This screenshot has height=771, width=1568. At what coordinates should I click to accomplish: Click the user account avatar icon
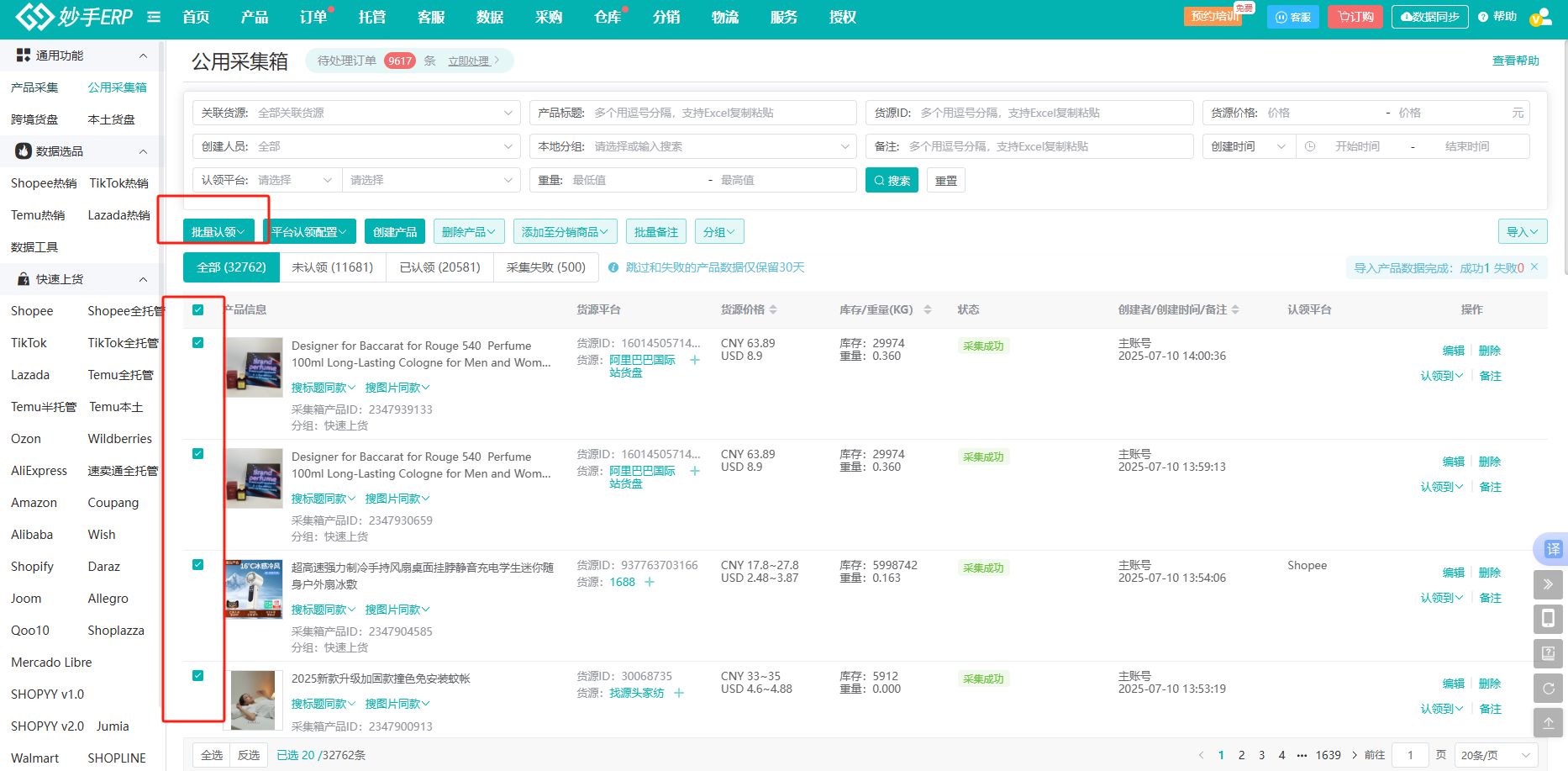pos(1541,17)
